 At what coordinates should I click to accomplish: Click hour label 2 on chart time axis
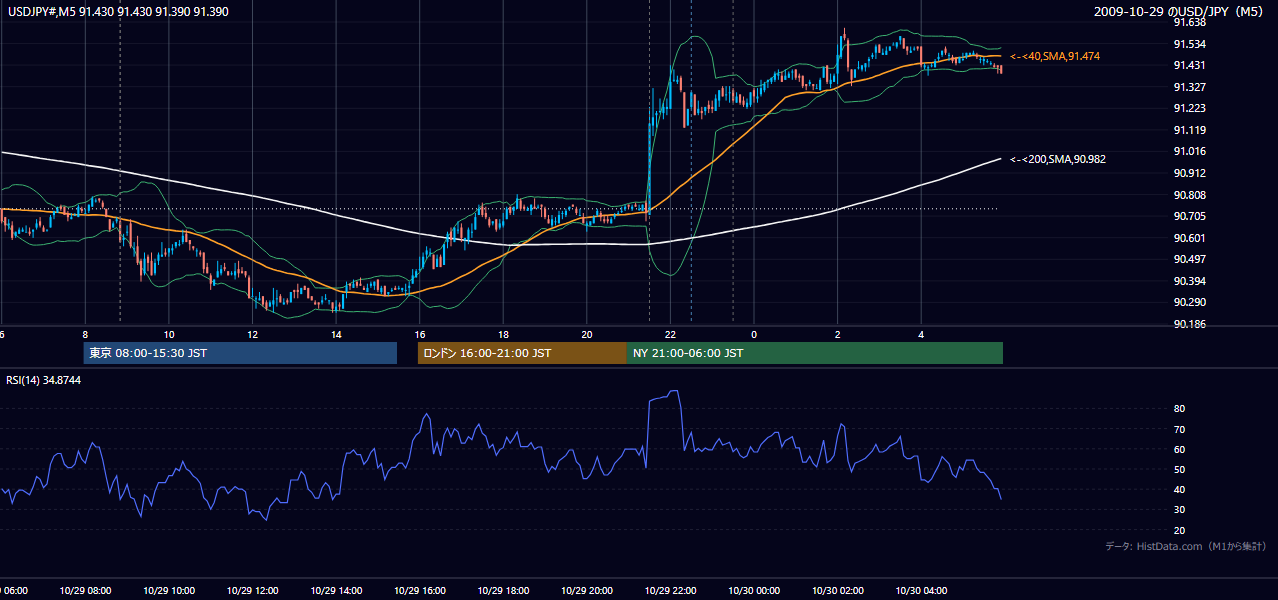[x=838, y=334]
